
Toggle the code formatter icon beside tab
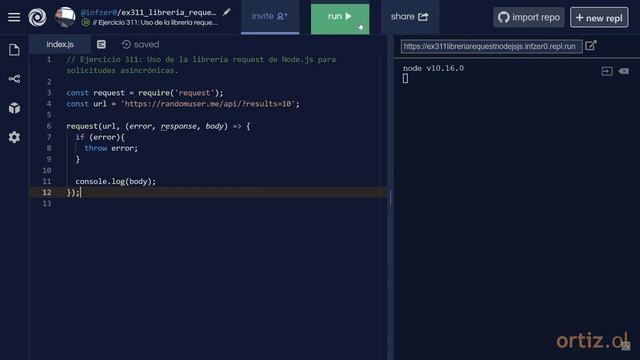101,44
